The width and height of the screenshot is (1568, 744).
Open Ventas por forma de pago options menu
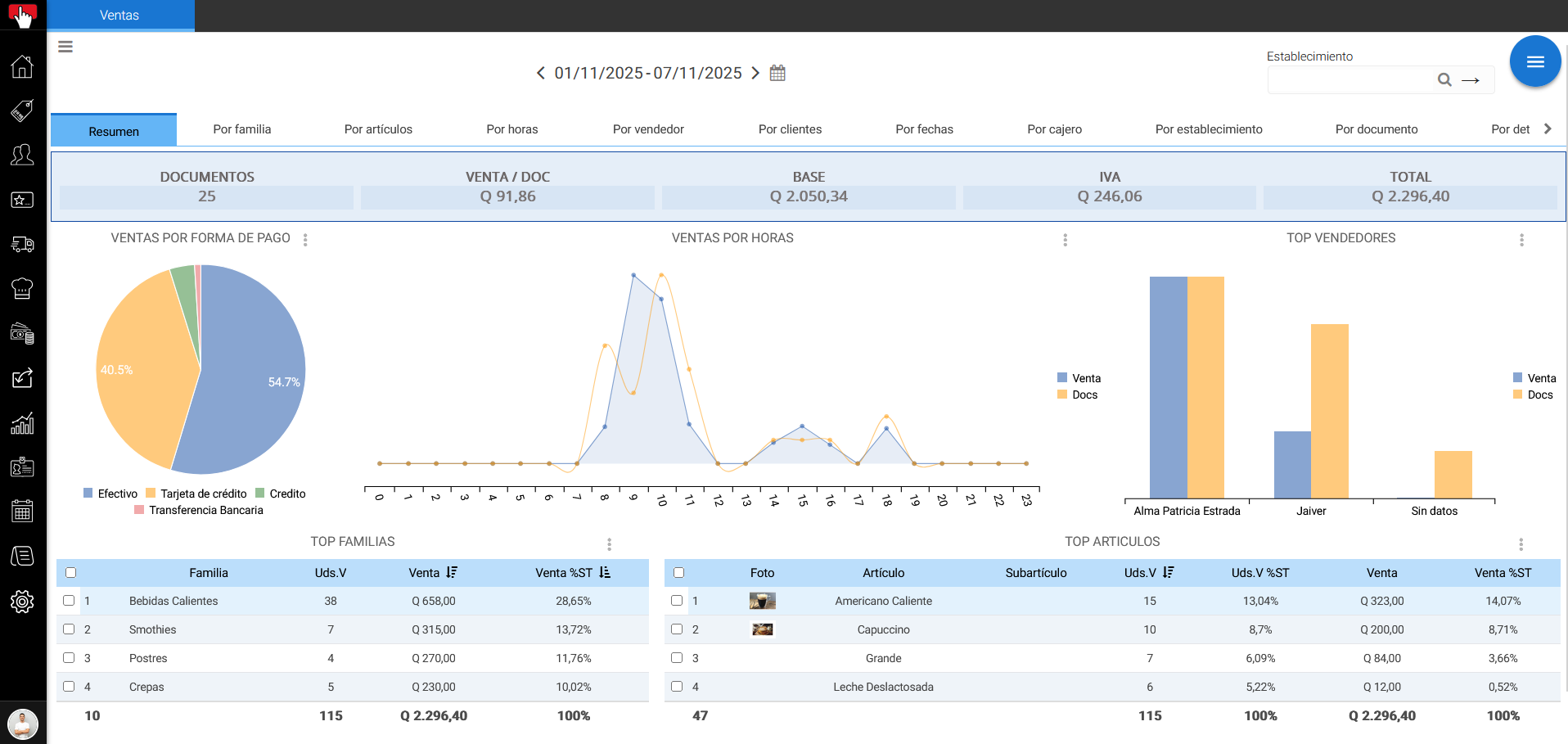tap(305, 240)
